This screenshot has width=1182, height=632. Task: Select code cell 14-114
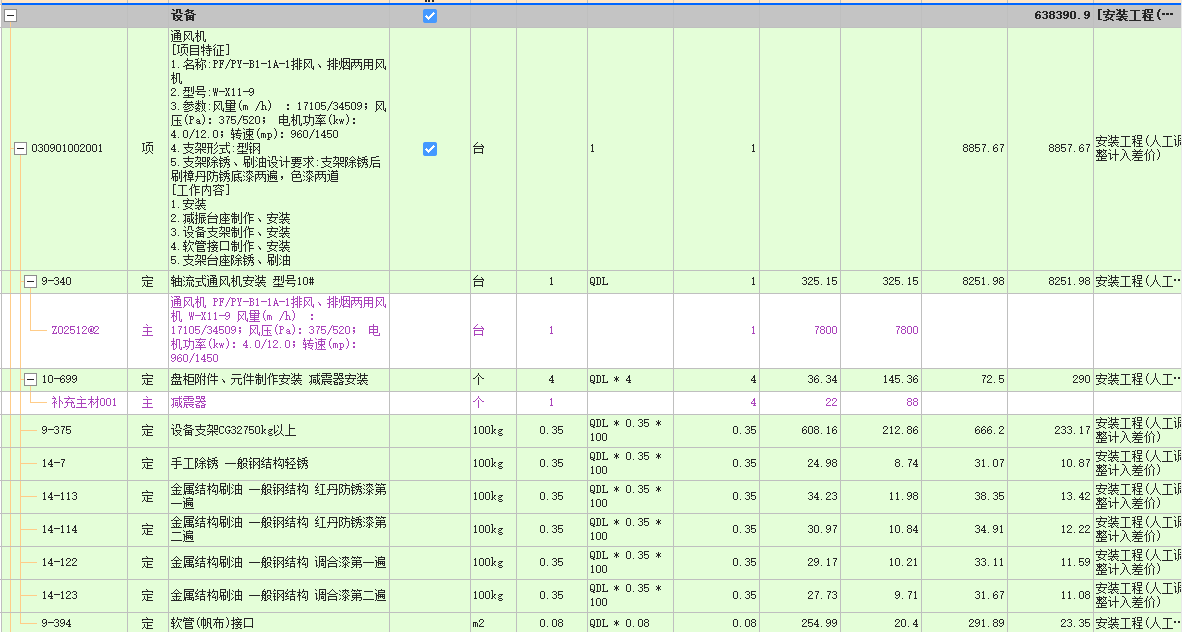click(59, 529)
